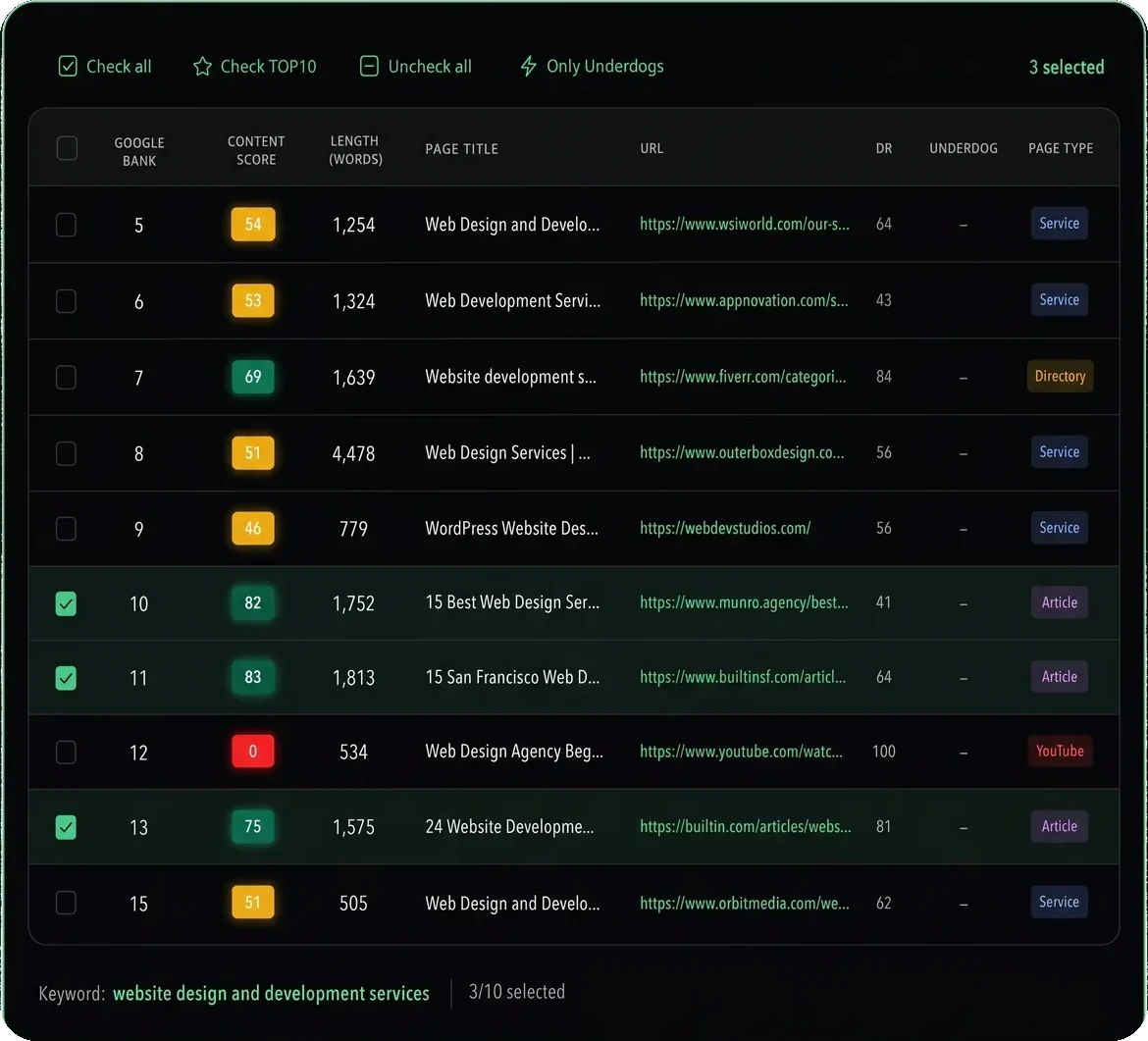Click the Only Underdogs filter text
1148x1041 pixels.
(x=604, y=67)
